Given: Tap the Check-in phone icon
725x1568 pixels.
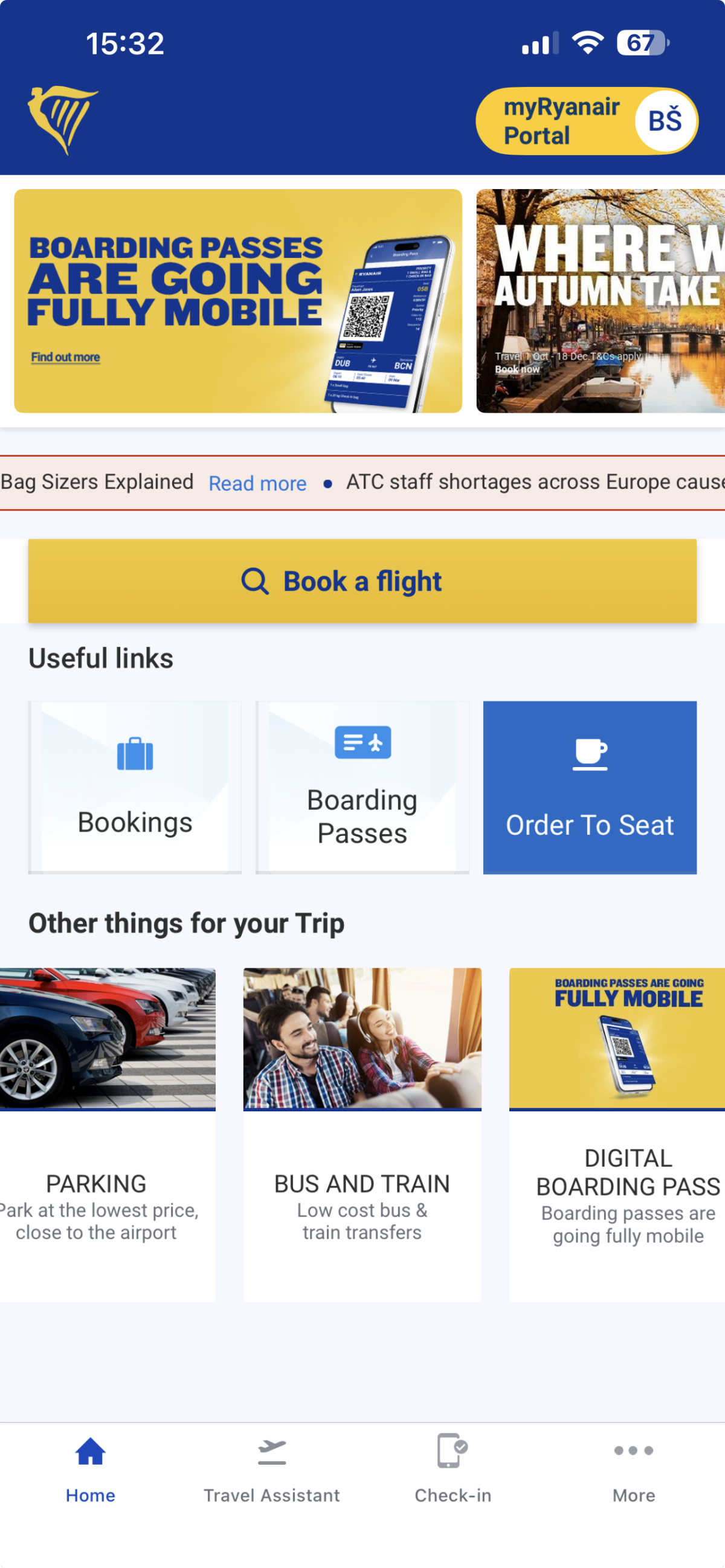Looking at the screenshot, I should [x=452, y=1451].
